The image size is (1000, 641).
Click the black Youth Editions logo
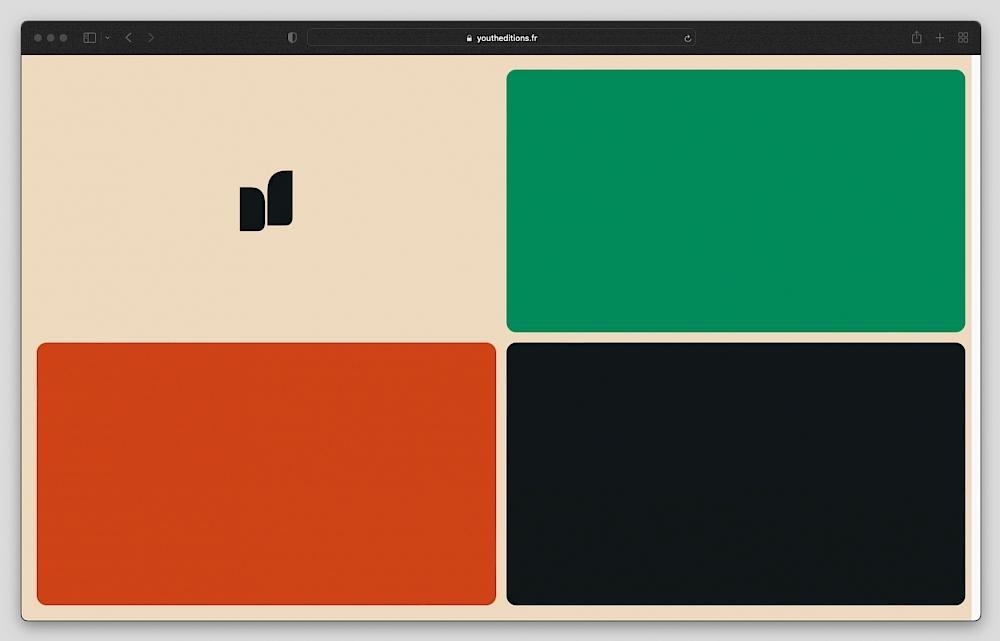(266, 201)
